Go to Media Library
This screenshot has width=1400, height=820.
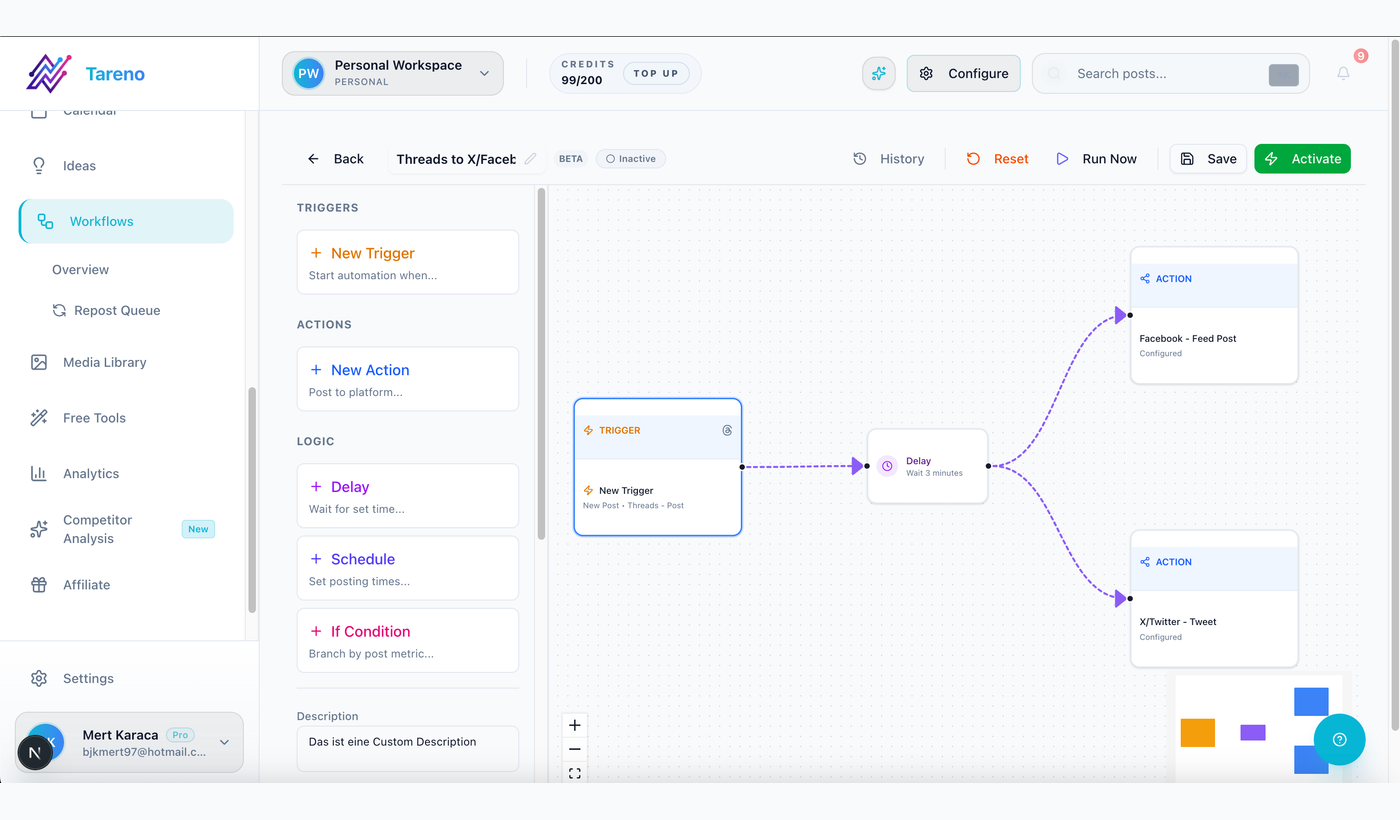(x=104, y=362)
